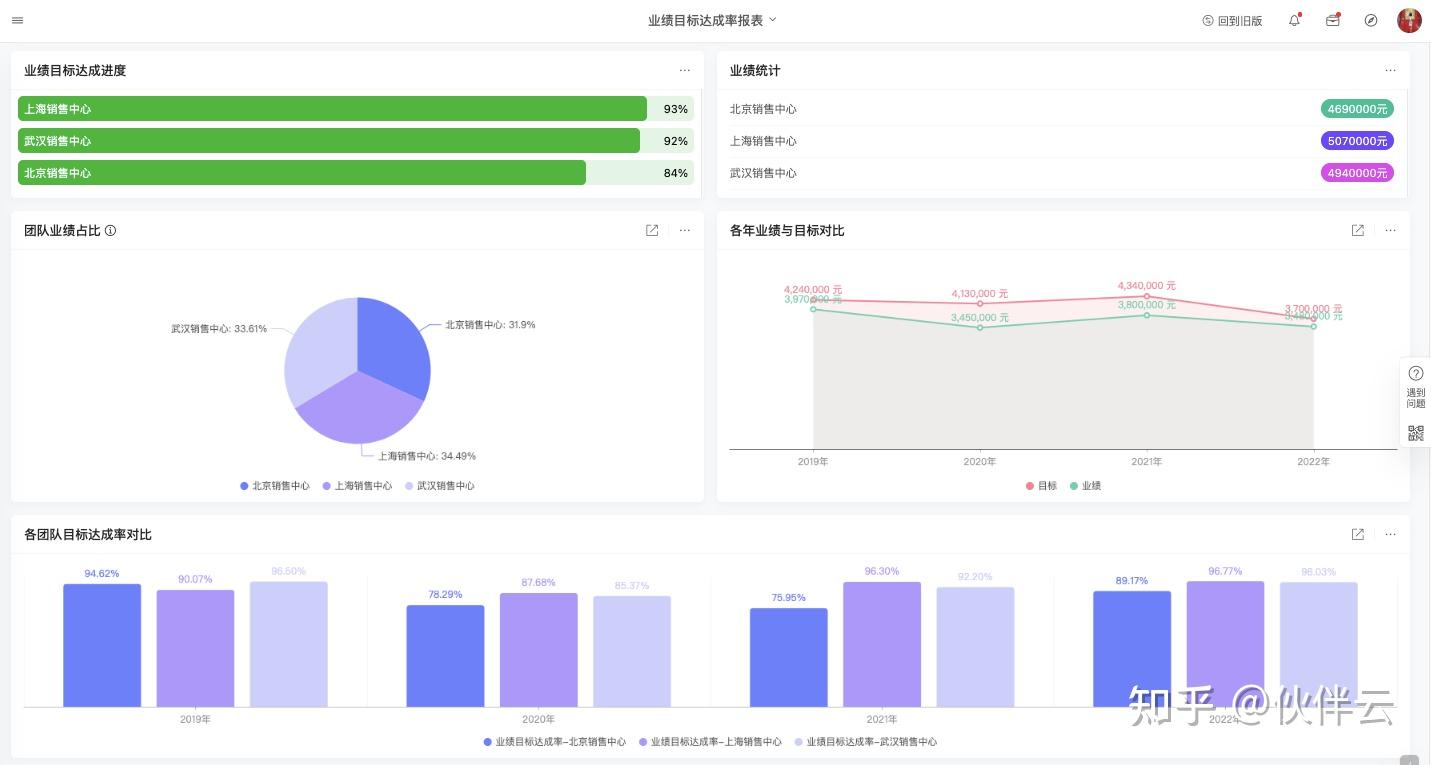Open more options for 业绩目标达成进度 panel
This screenshot has width=1431, height=765.
(685, 70)
